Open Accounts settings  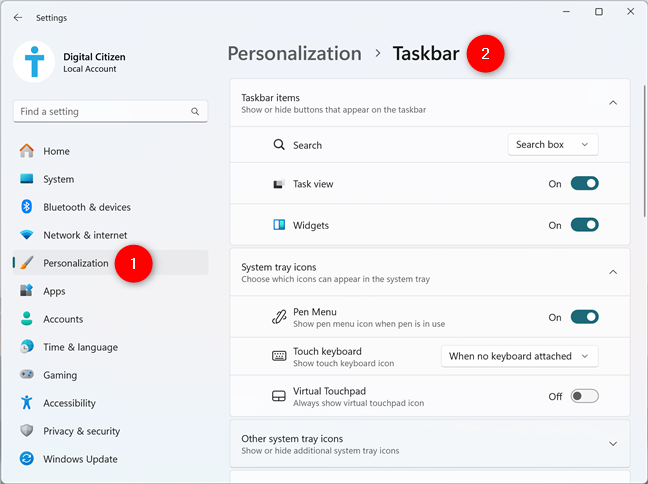[x=110, y=319]
